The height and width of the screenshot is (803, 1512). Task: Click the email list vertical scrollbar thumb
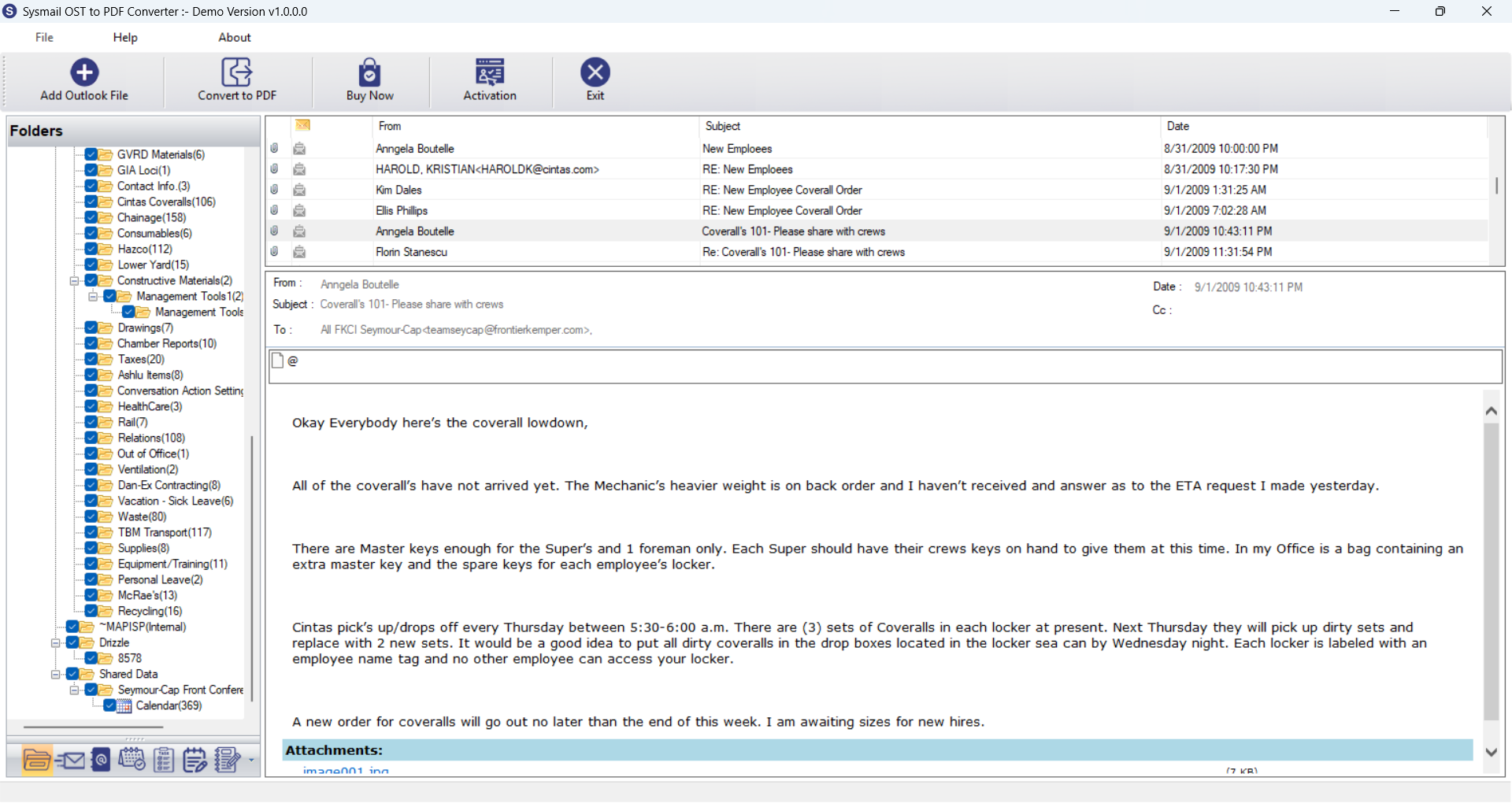(1496, 186)
